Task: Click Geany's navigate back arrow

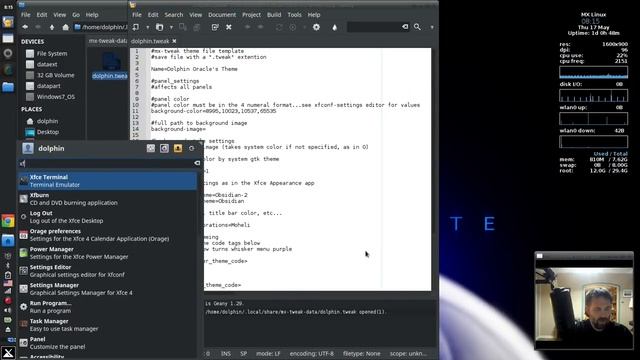Action: [247, 27]
